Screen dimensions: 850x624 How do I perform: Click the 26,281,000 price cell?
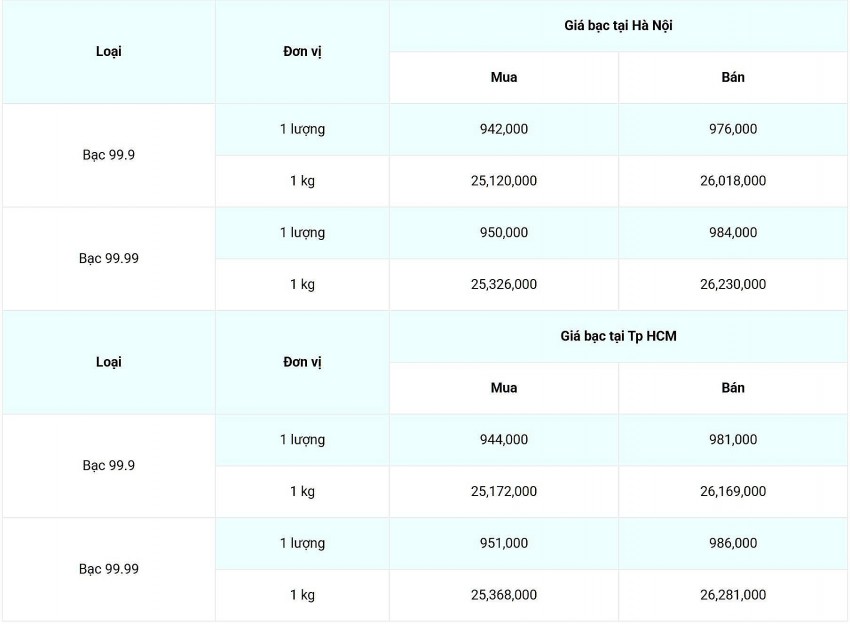click(x=733, y=595)
